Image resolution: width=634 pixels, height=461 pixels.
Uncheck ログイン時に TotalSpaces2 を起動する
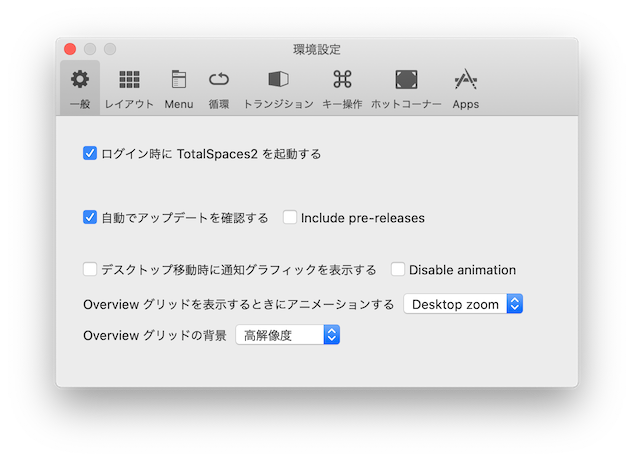[x=90, y=153]
